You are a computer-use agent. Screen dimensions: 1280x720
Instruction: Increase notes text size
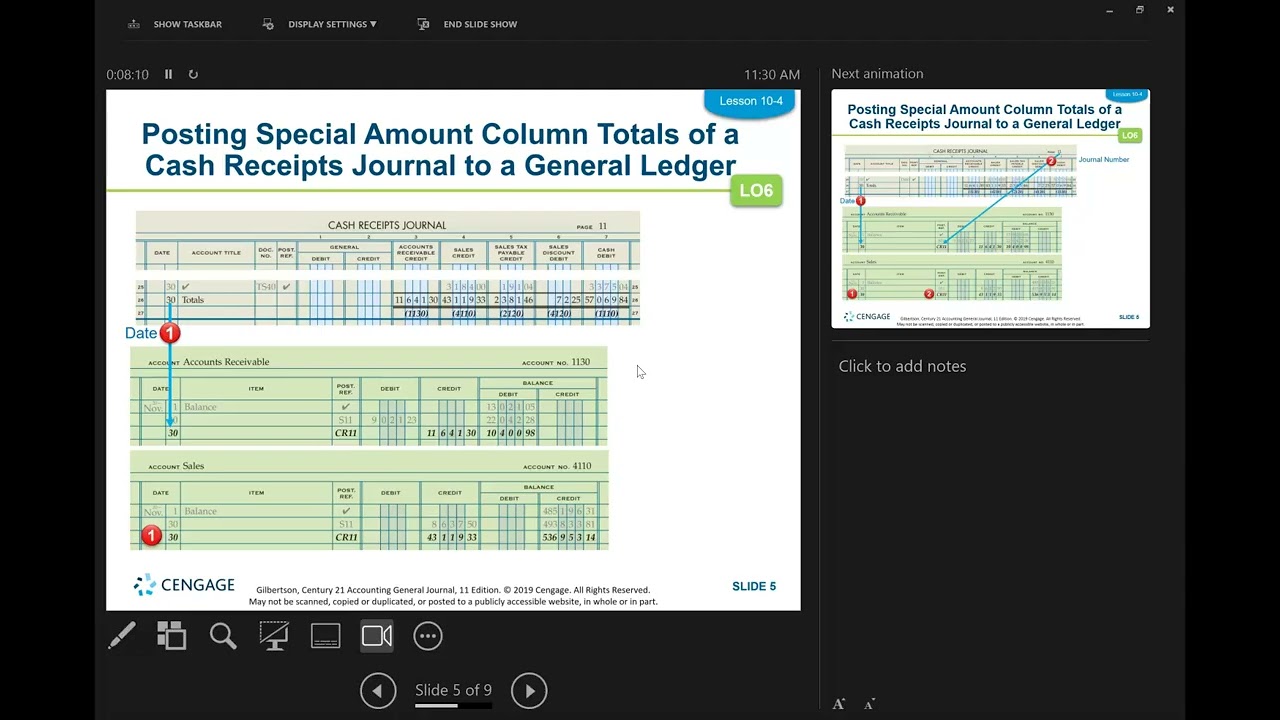(839, 704)
